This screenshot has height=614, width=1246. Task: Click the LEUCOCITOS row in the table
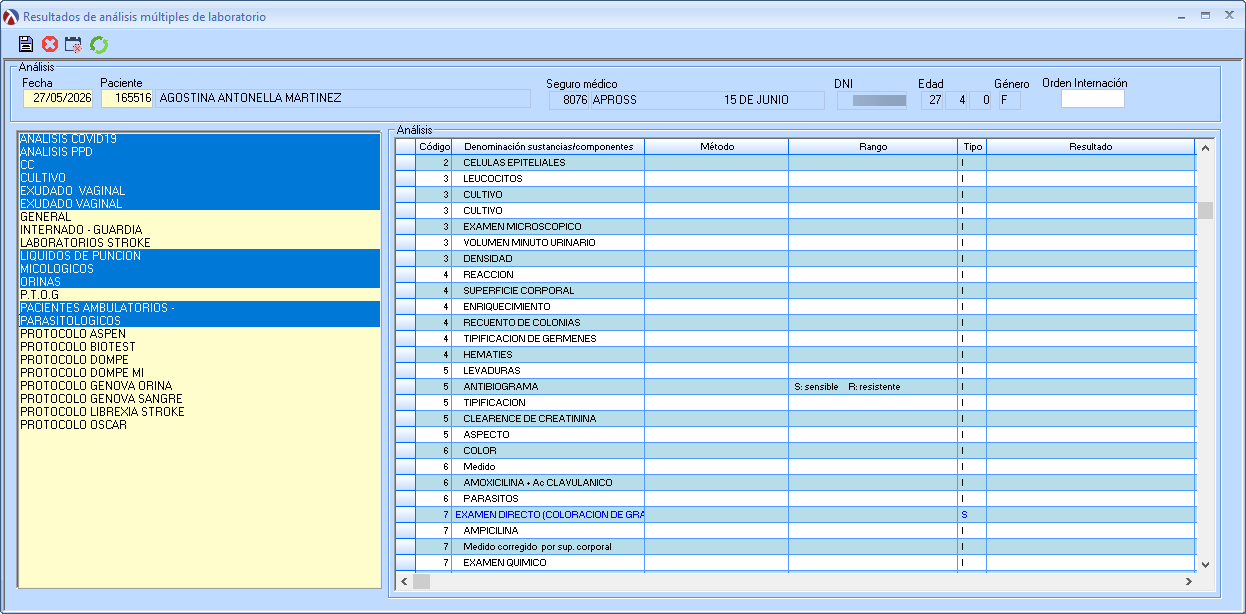795,179
